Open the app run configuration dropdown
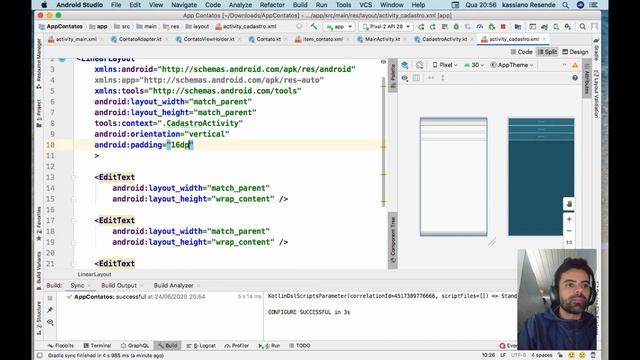This screenshot has width=640, height=360. 339,27
